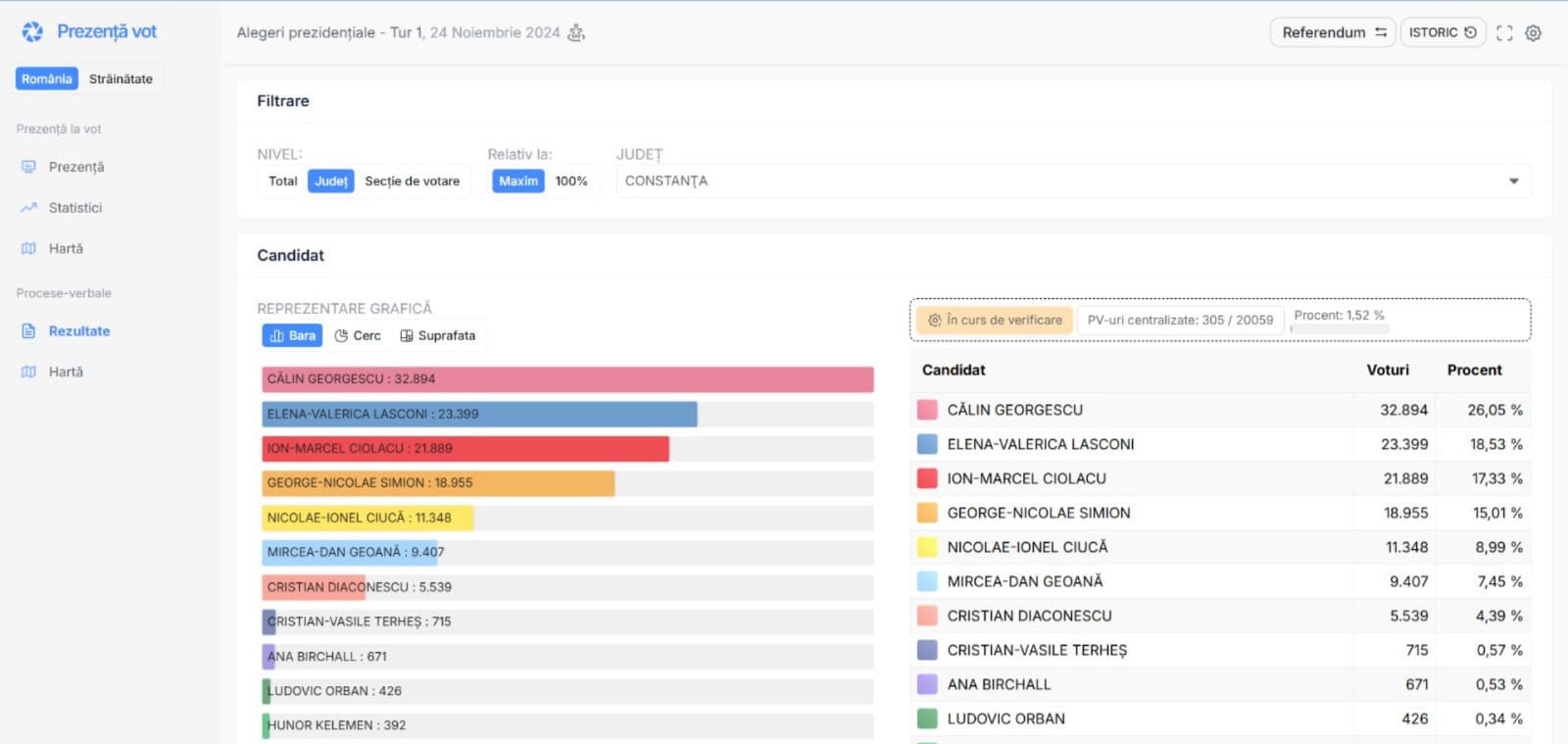Click the Hartă map icon under Procese-verbale

28,372
